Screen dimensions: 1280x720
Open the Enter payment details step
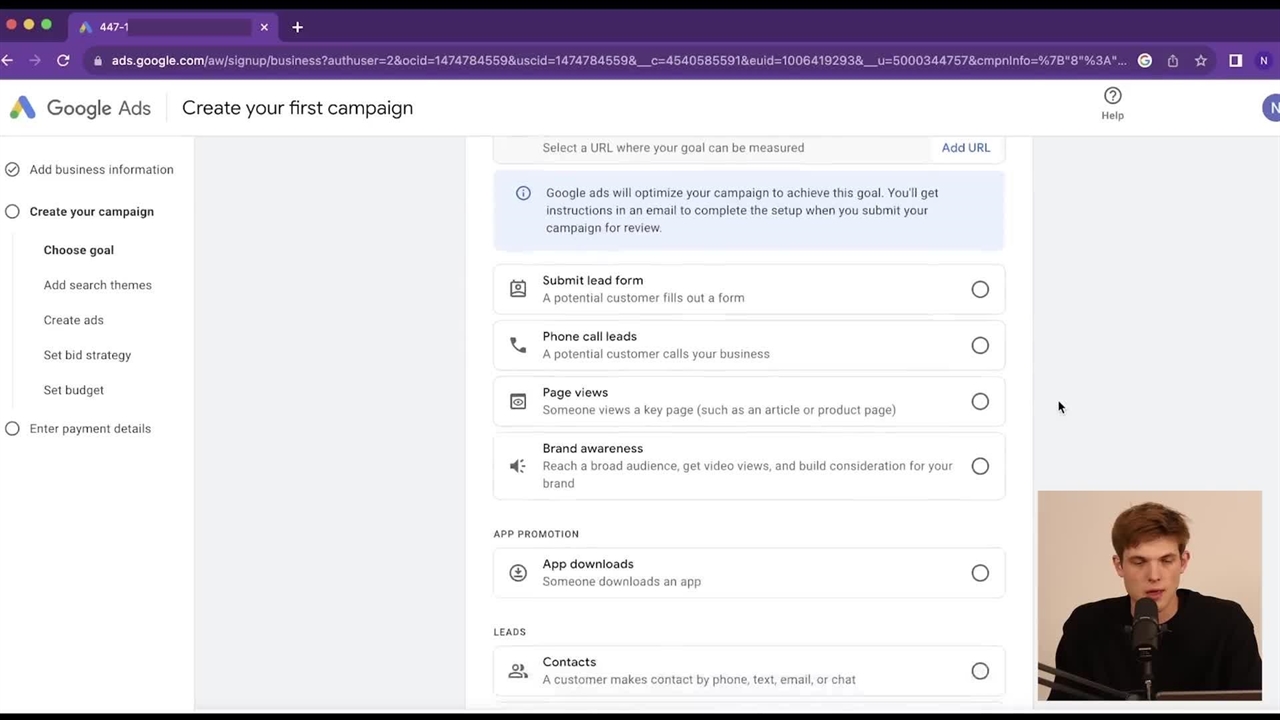[90, 429]
